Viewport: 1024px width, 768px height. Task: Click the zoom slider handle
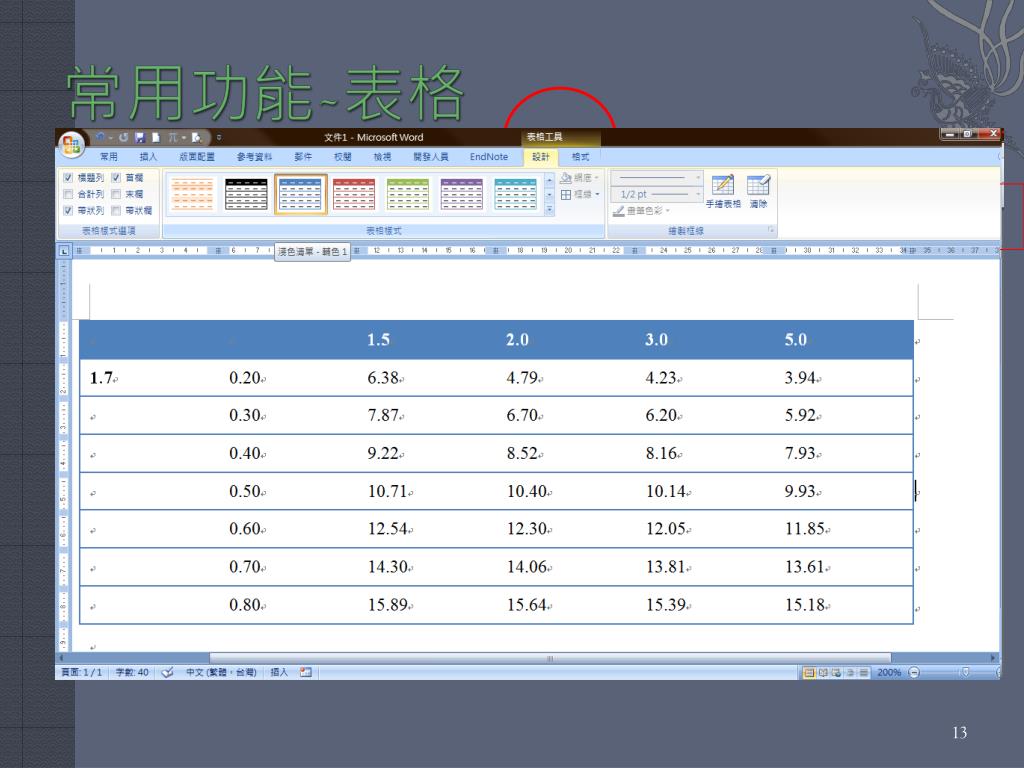pos(965,672)
